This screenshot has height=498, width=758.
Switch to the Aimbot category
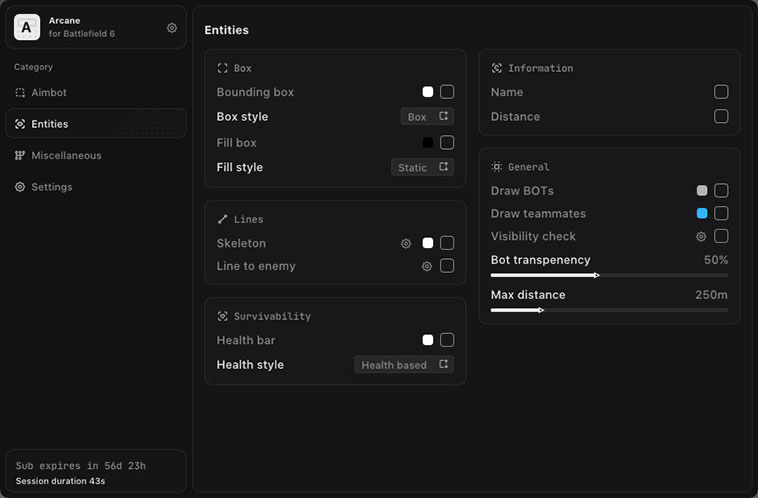point(49,93)
